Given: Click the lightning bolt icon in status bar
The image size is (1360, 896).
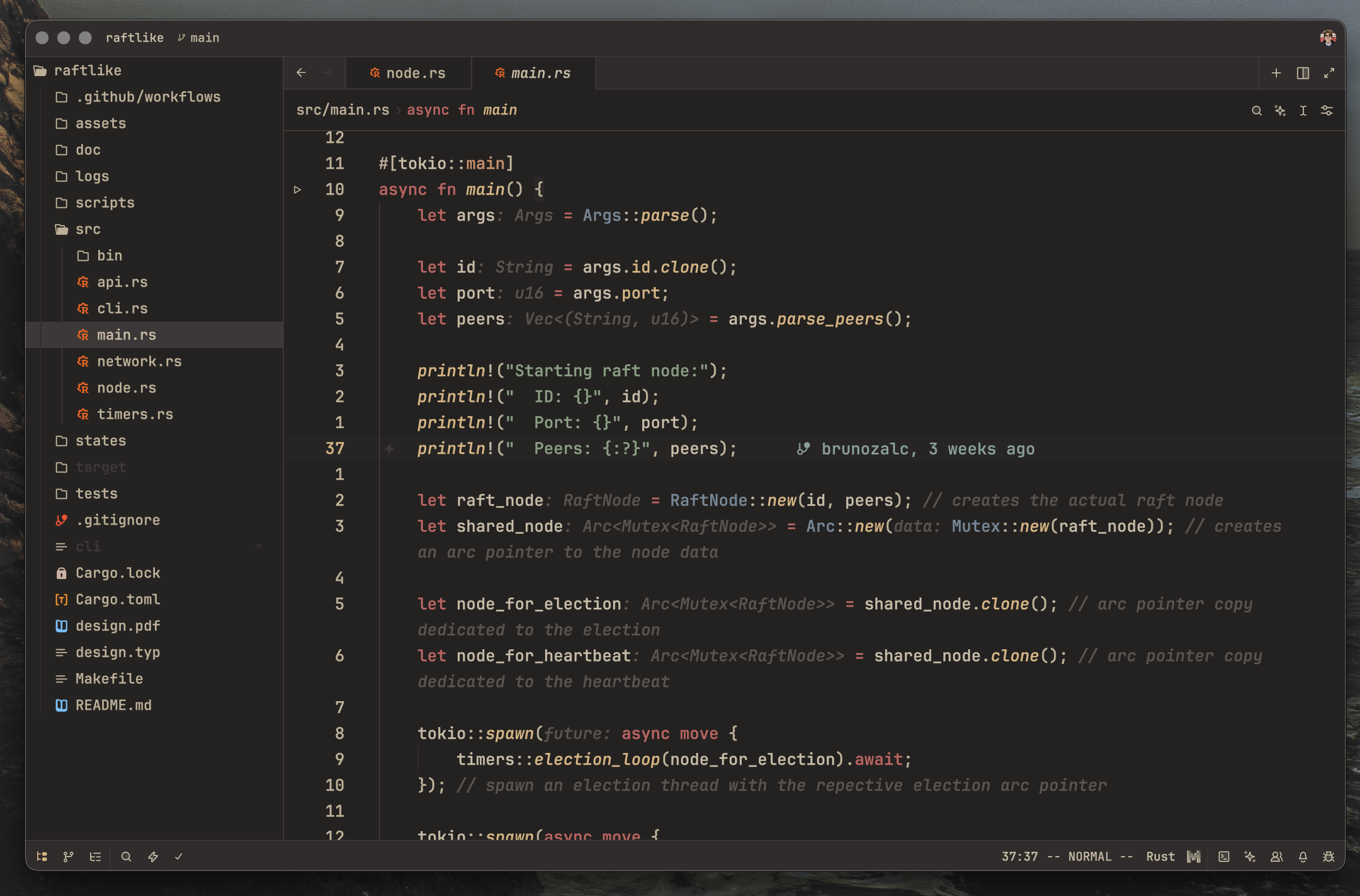Looking at the screenshot, I should coord(153,856).
